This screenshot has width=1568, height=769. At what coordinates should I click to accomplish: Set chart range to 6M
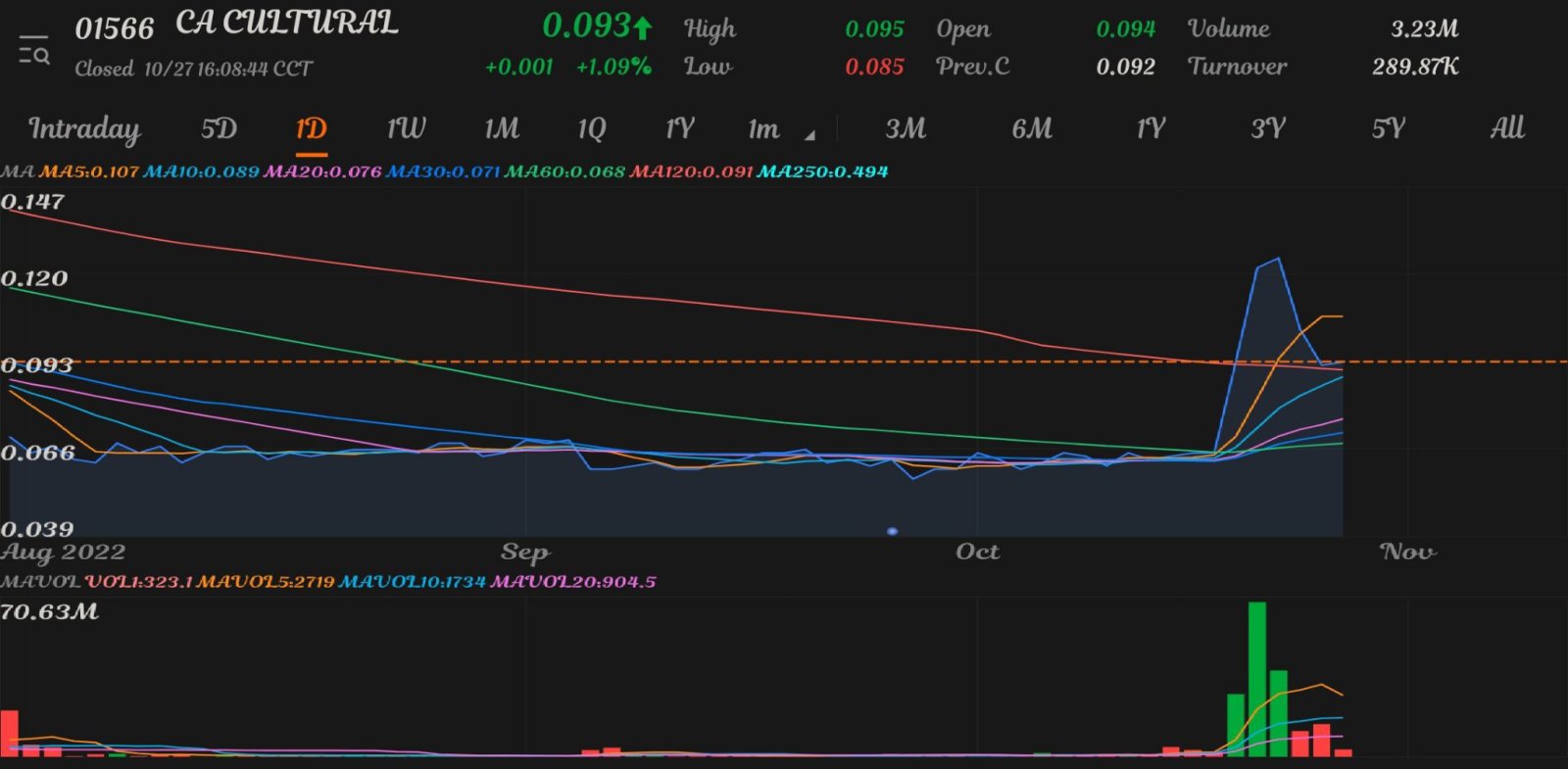[1032, 128]
